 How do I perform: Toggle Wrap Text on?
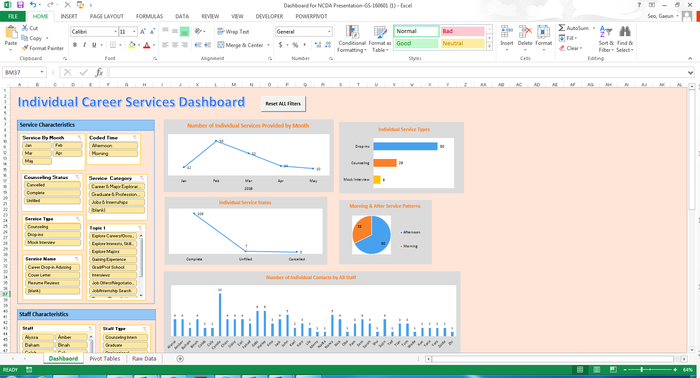tap(233, 32)
